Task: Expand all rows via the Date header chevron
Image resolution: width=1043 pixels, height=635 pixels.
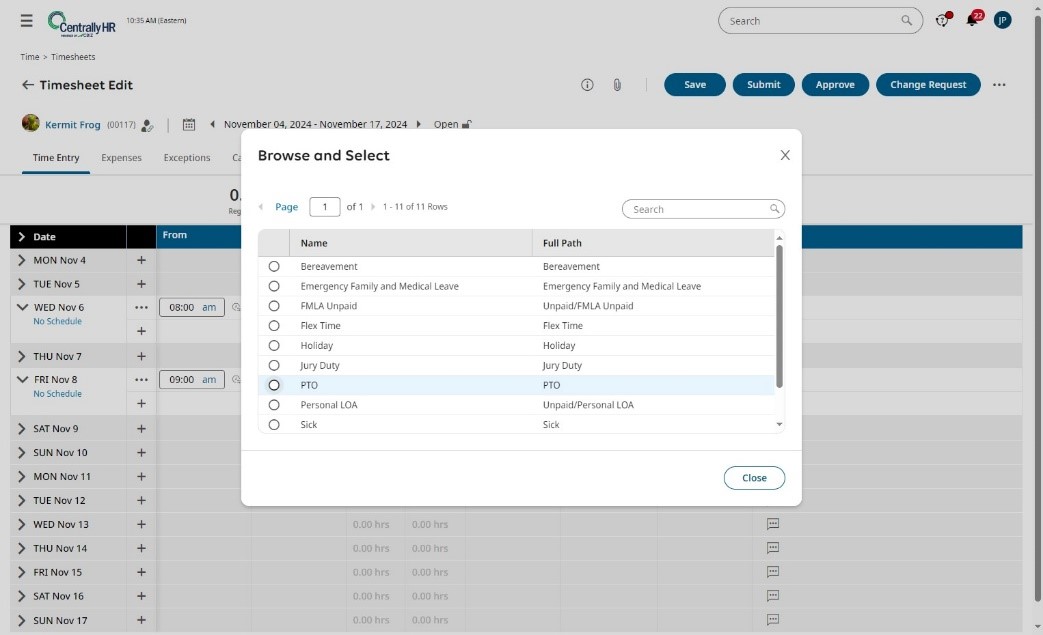Action: [x=21, y=237]
